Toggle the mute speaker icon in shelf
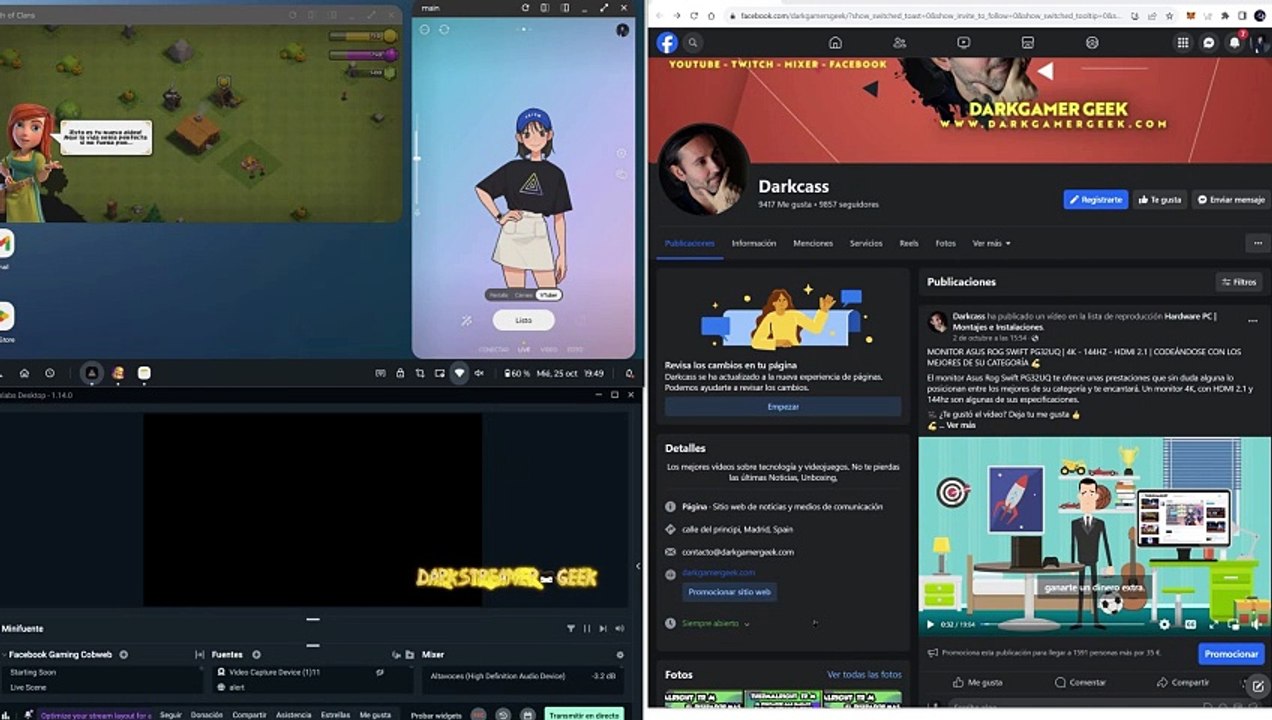 click(x=479, y=373)
